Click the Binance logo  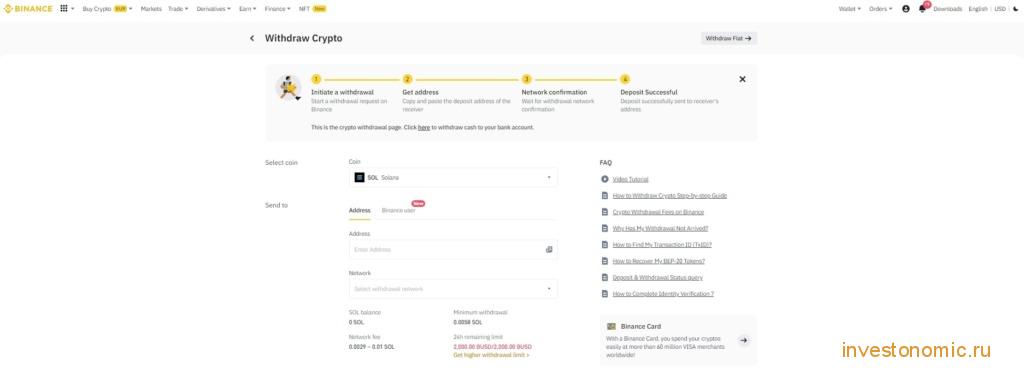point(28,9)
